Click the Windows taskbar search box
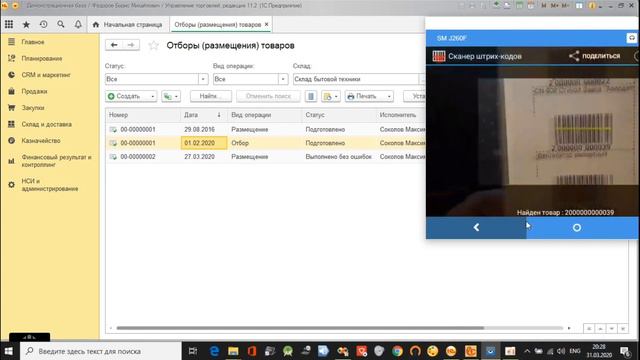640x360 pixels. [100, 351]
